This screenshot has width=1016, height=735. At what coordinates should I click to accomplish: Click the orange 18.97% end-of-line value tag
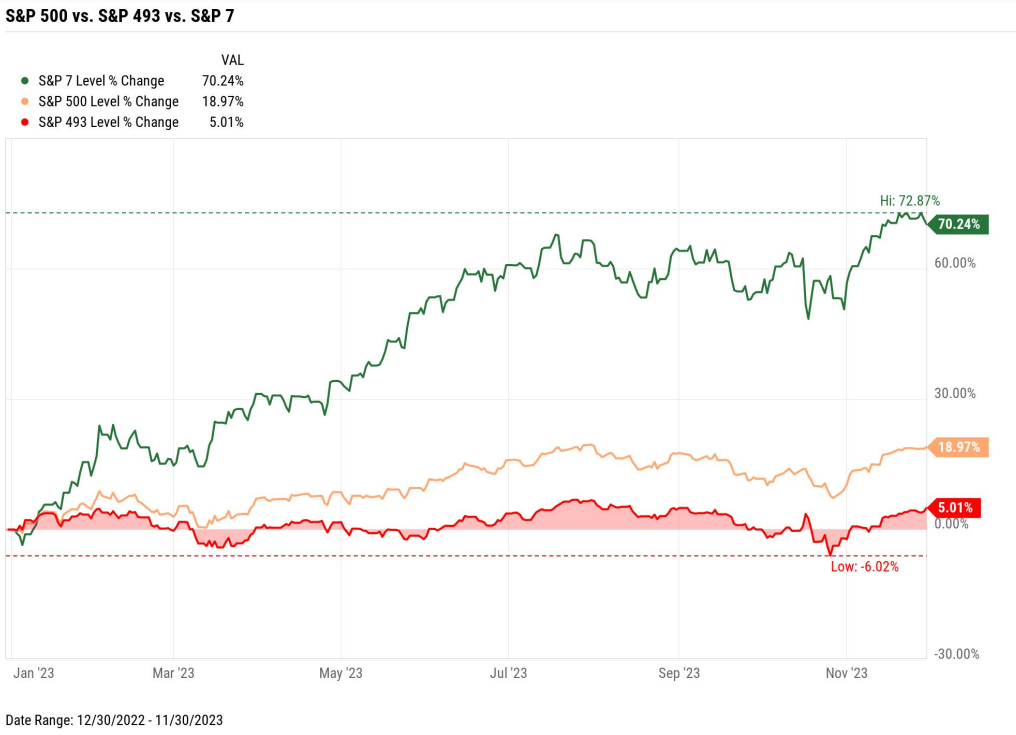tap(959, 447)
